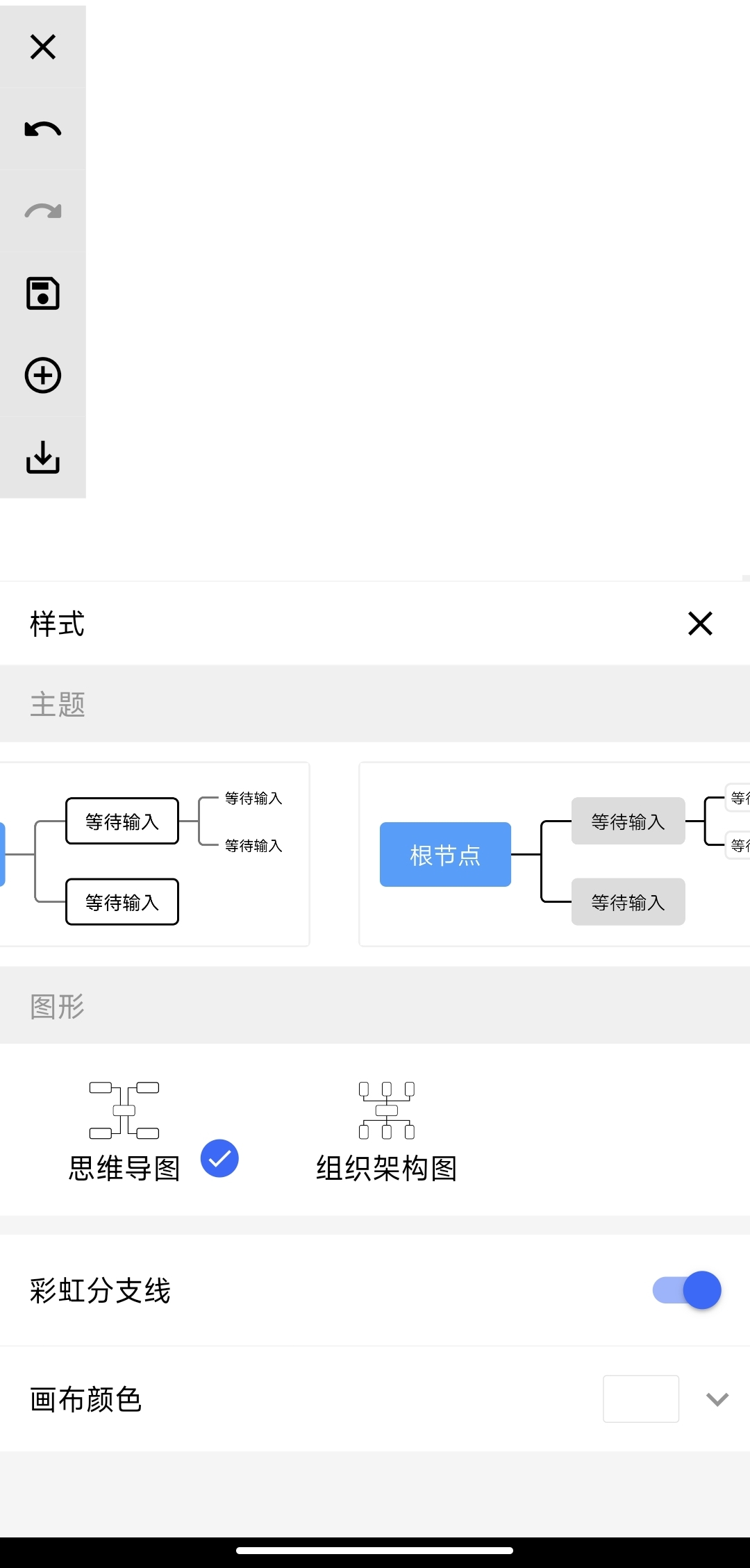Save the mind map

tap(43, 293)
